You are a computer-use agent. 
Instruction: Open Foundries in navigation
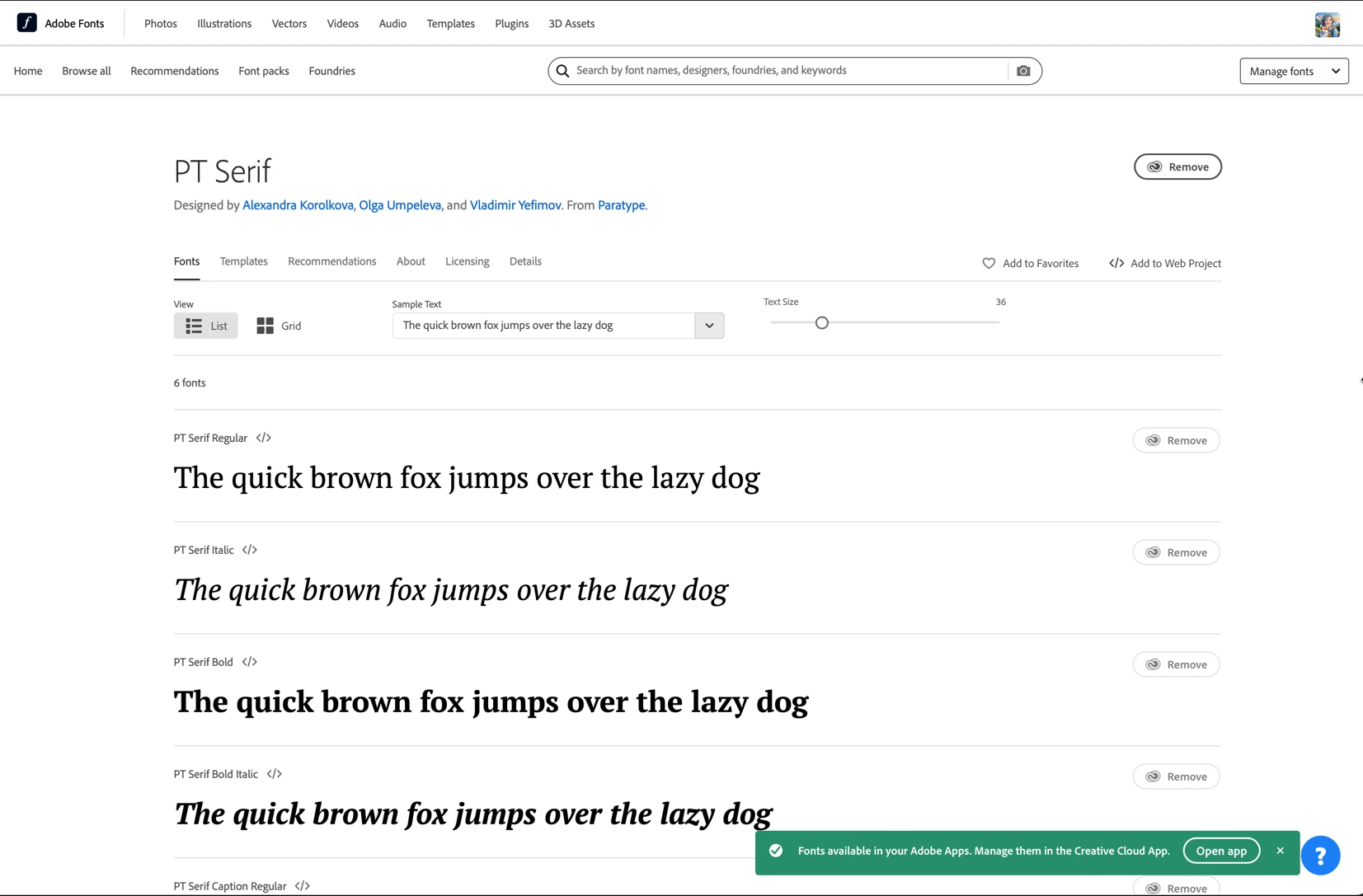pyautogui.click(x=331, y=71)
